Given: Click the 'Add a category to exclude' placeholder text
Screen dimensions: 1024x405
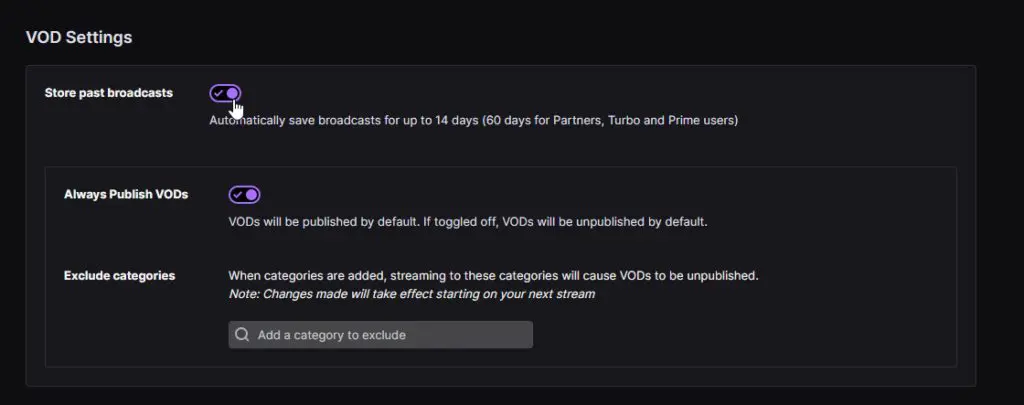Looking at the screenshot, I should [332, 335].
